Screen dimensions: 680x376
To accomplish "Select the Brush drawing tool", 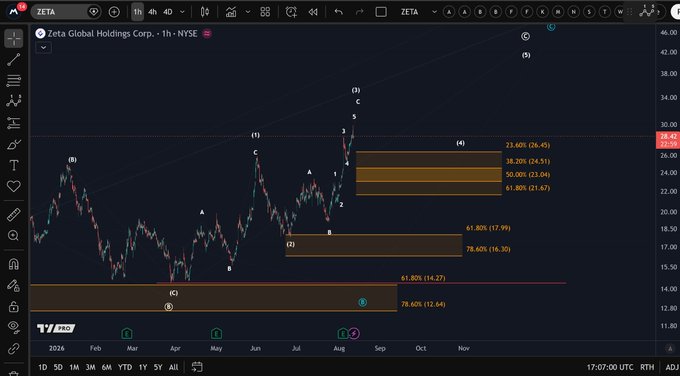I will coord(13,144).
